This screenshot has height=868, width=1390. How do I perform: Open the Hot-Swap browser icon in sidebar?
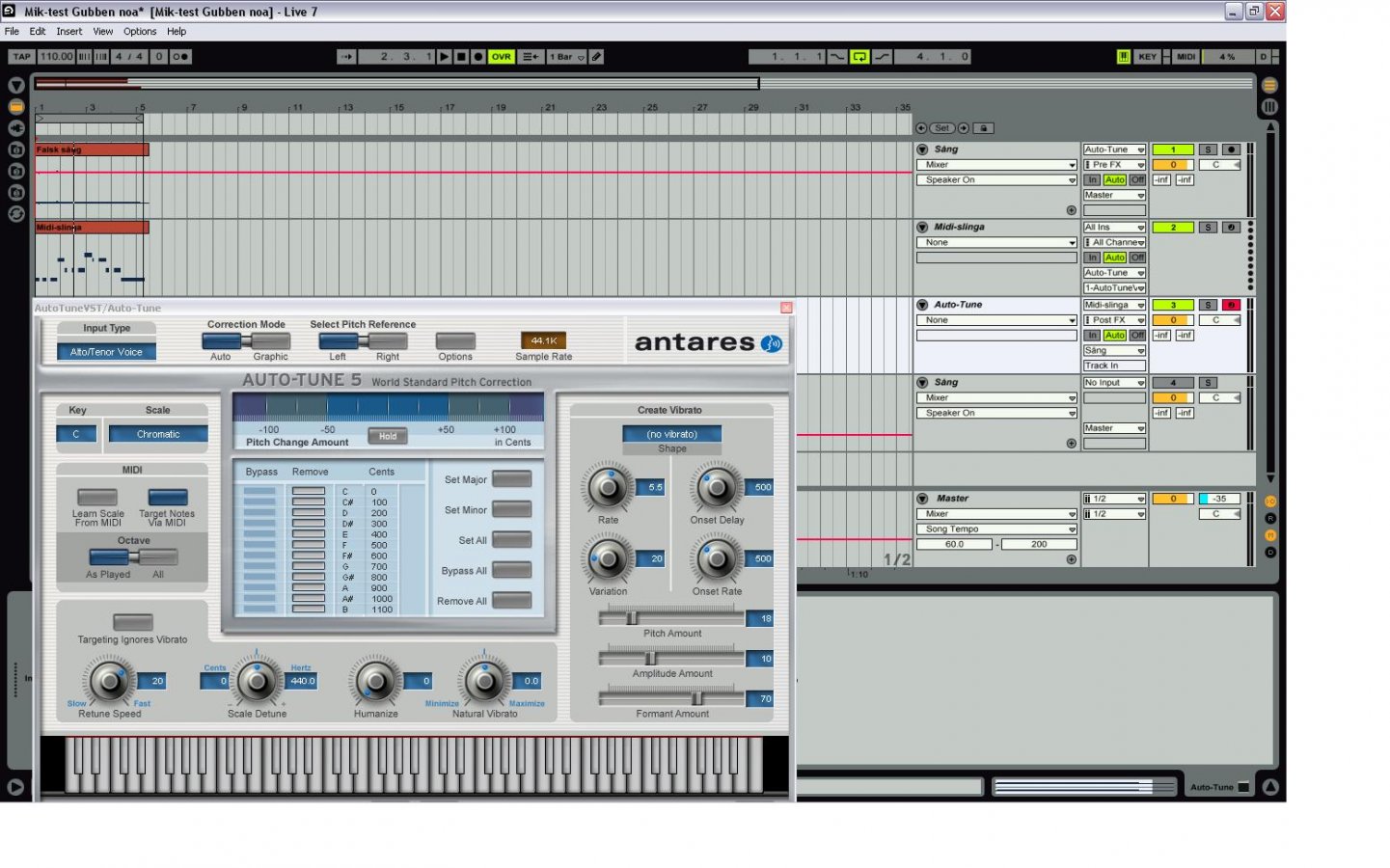click(x=16, y=214)
